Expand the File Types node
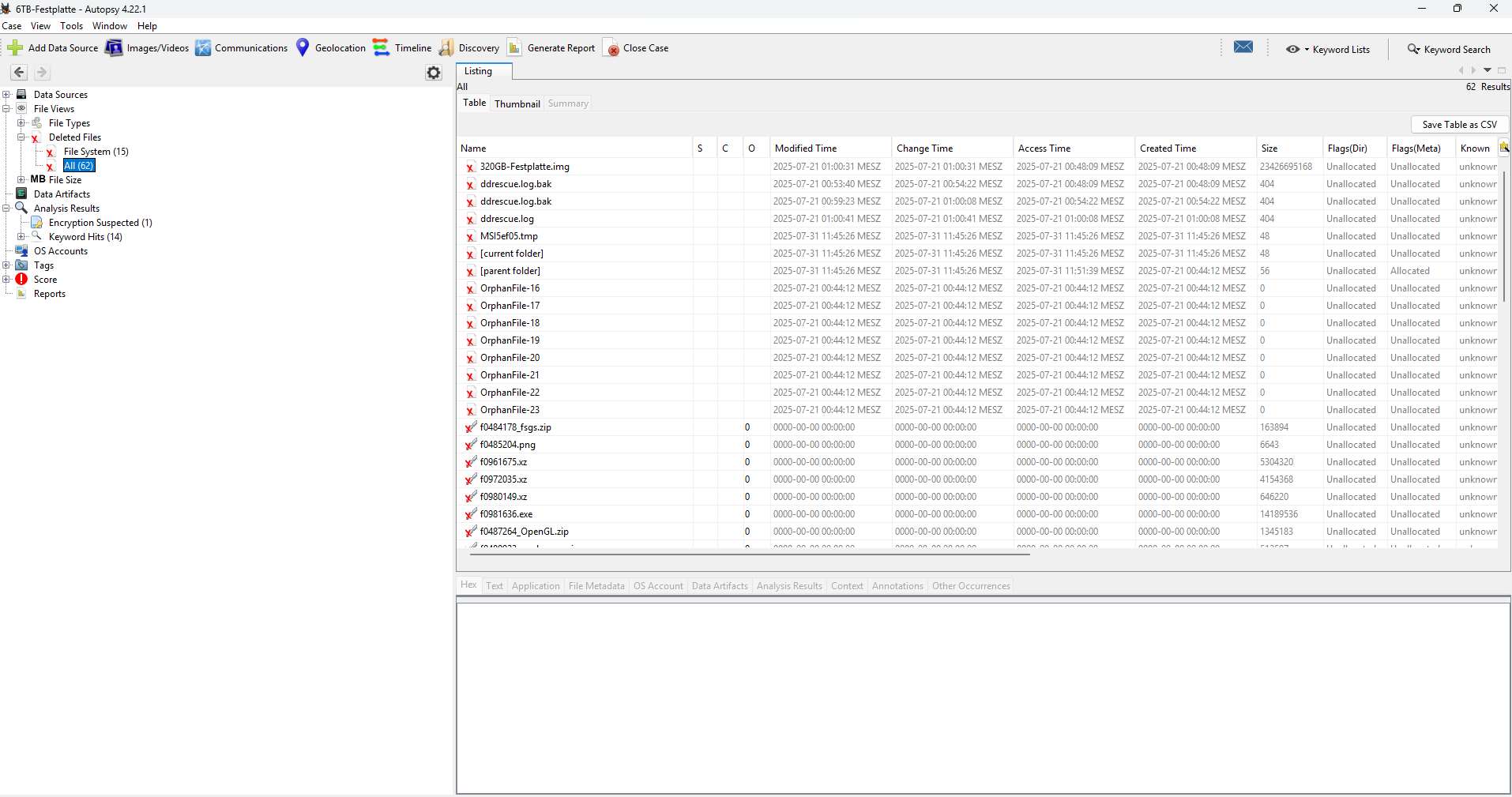 click(21, 123)
